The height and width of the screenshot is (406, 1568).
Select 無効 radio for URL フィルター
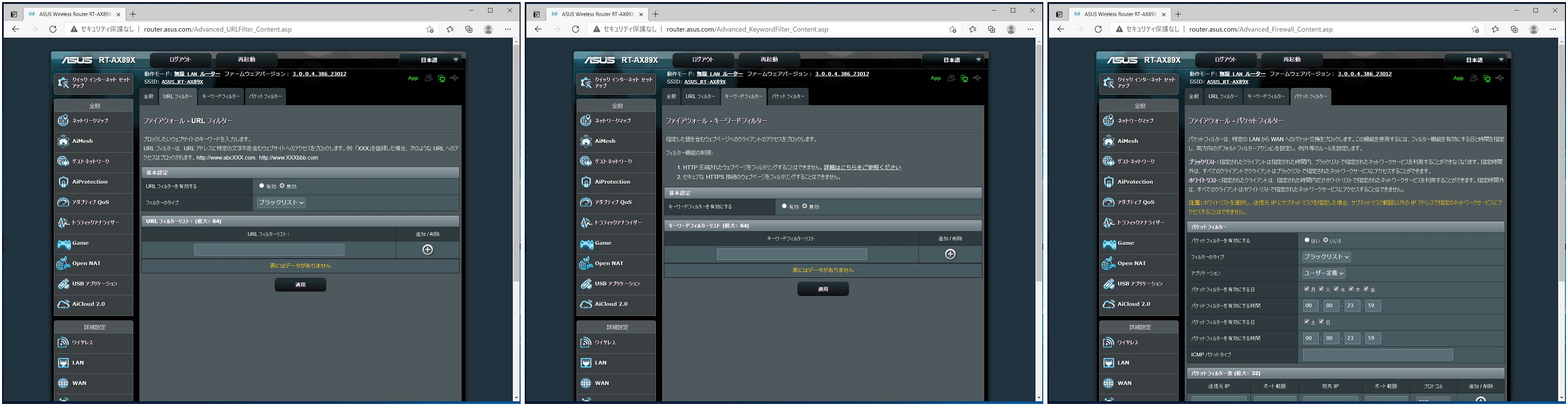(282, 186)
